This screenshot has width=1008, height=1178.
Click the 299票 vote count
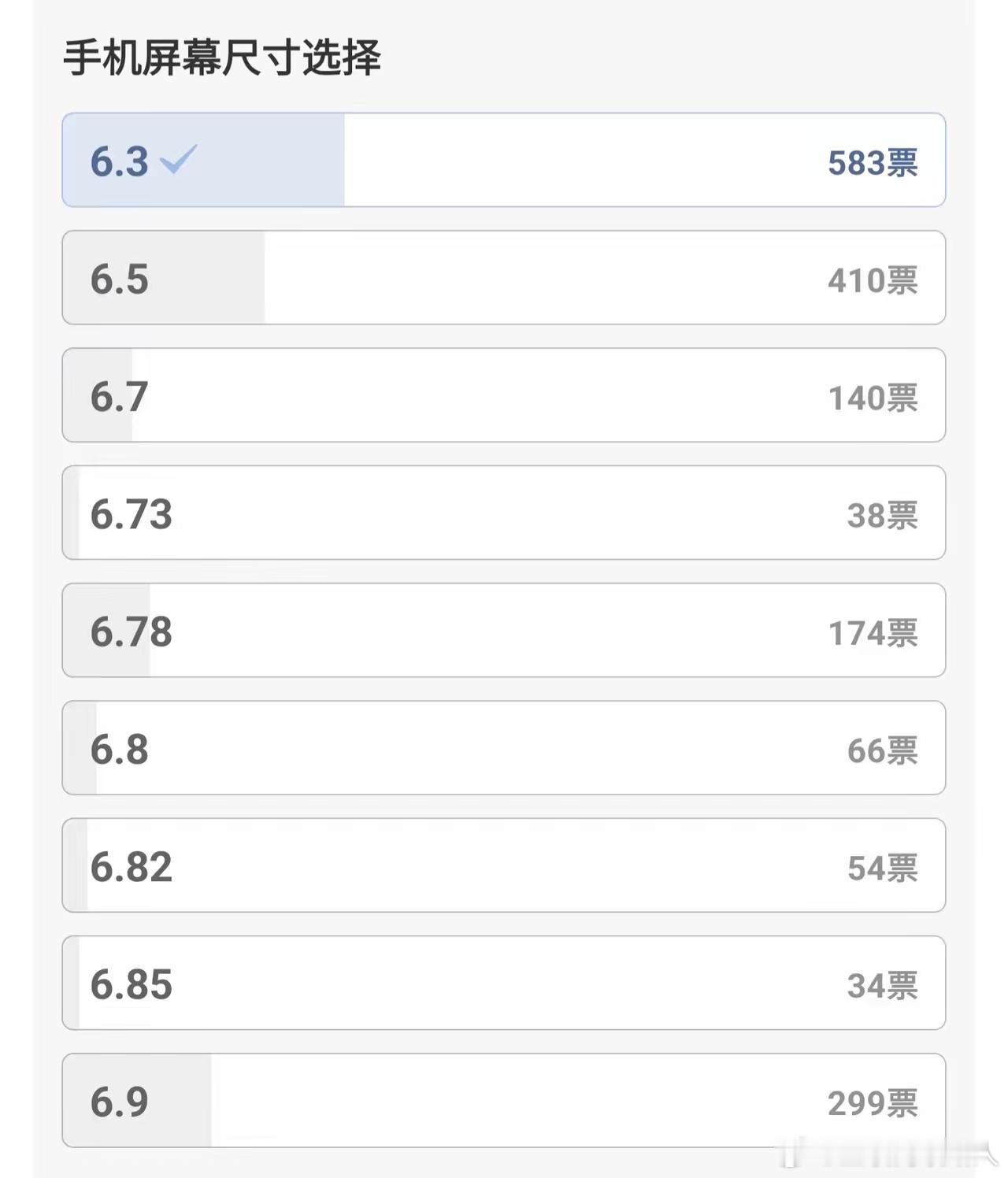pos(872,1103)
